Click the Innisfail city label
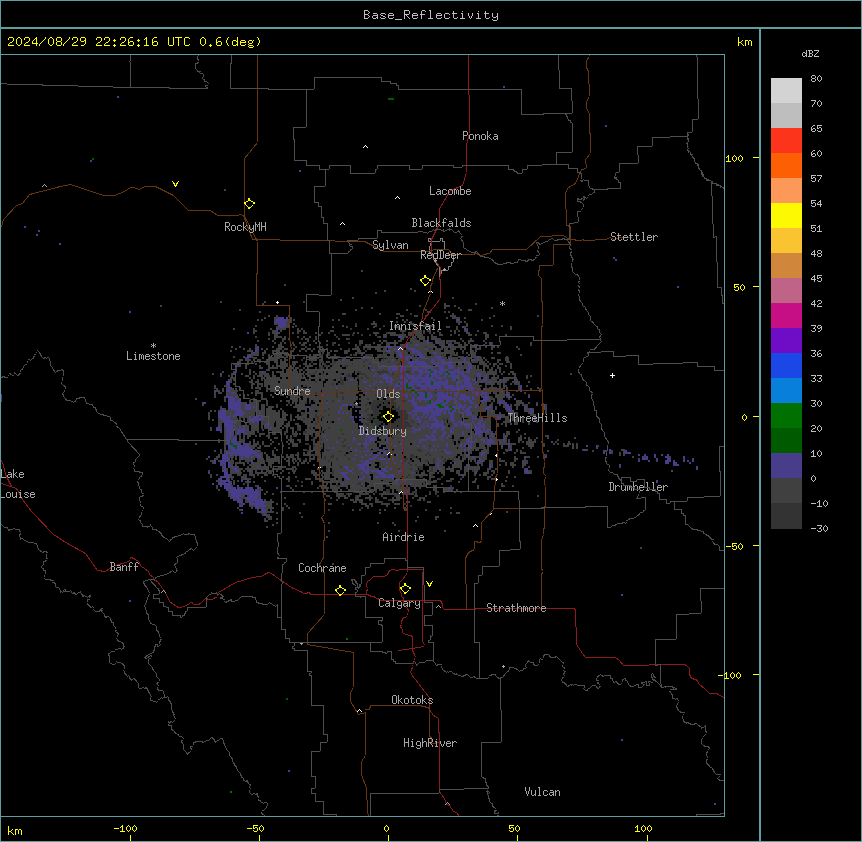Image resolution: width=862 pixels, height=842 pixels. click(415, 326)
